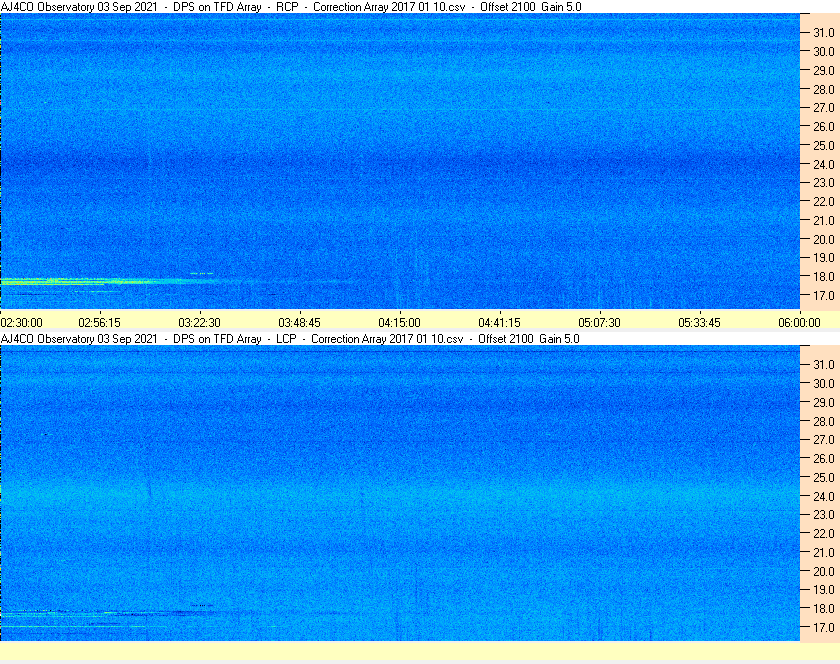Pick the 23.0 frequency label on LCP chart

[824, 515]
